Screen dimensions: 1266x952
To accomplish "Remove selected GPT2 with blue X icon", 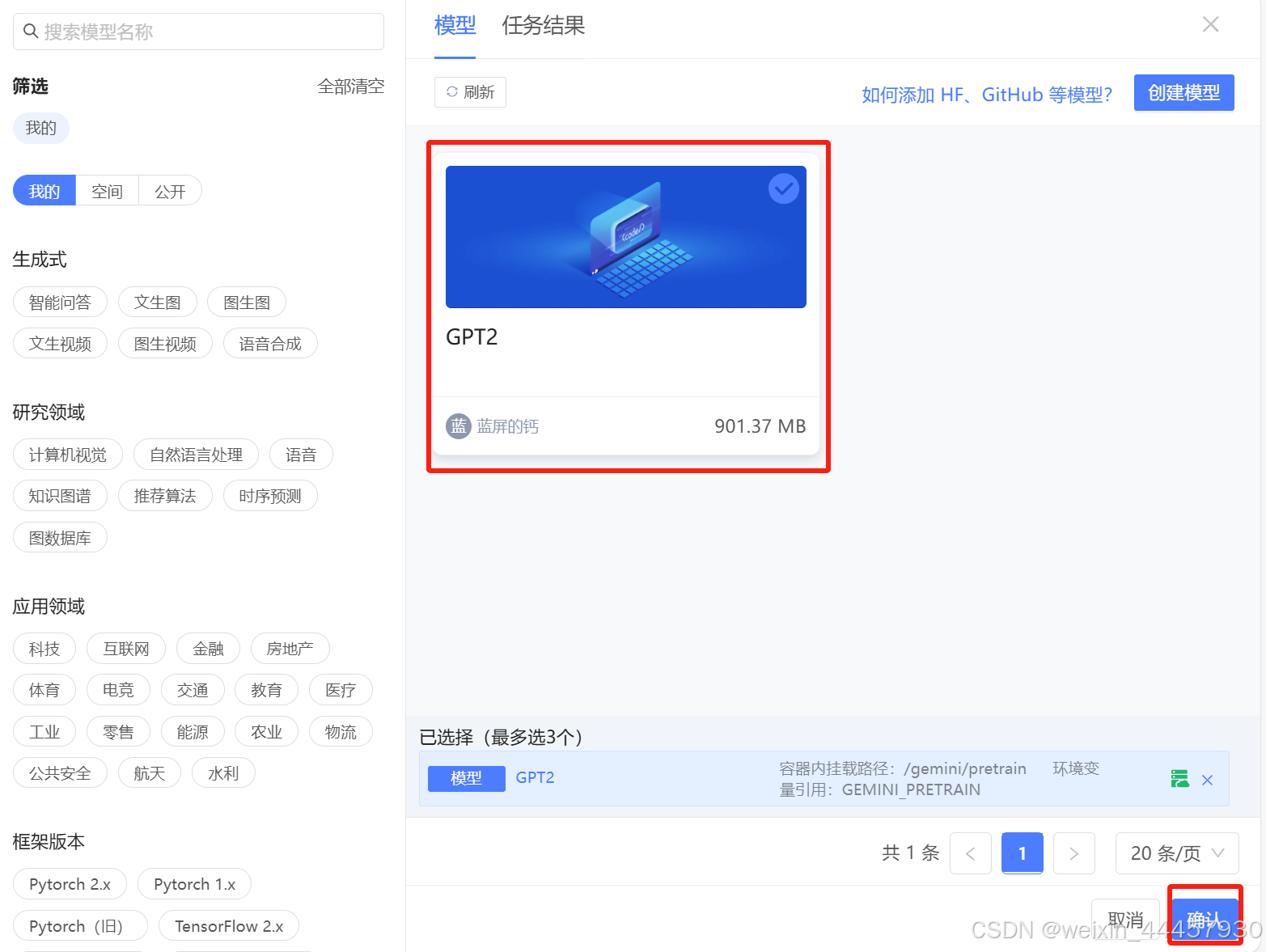I will tap(1207, 780).
